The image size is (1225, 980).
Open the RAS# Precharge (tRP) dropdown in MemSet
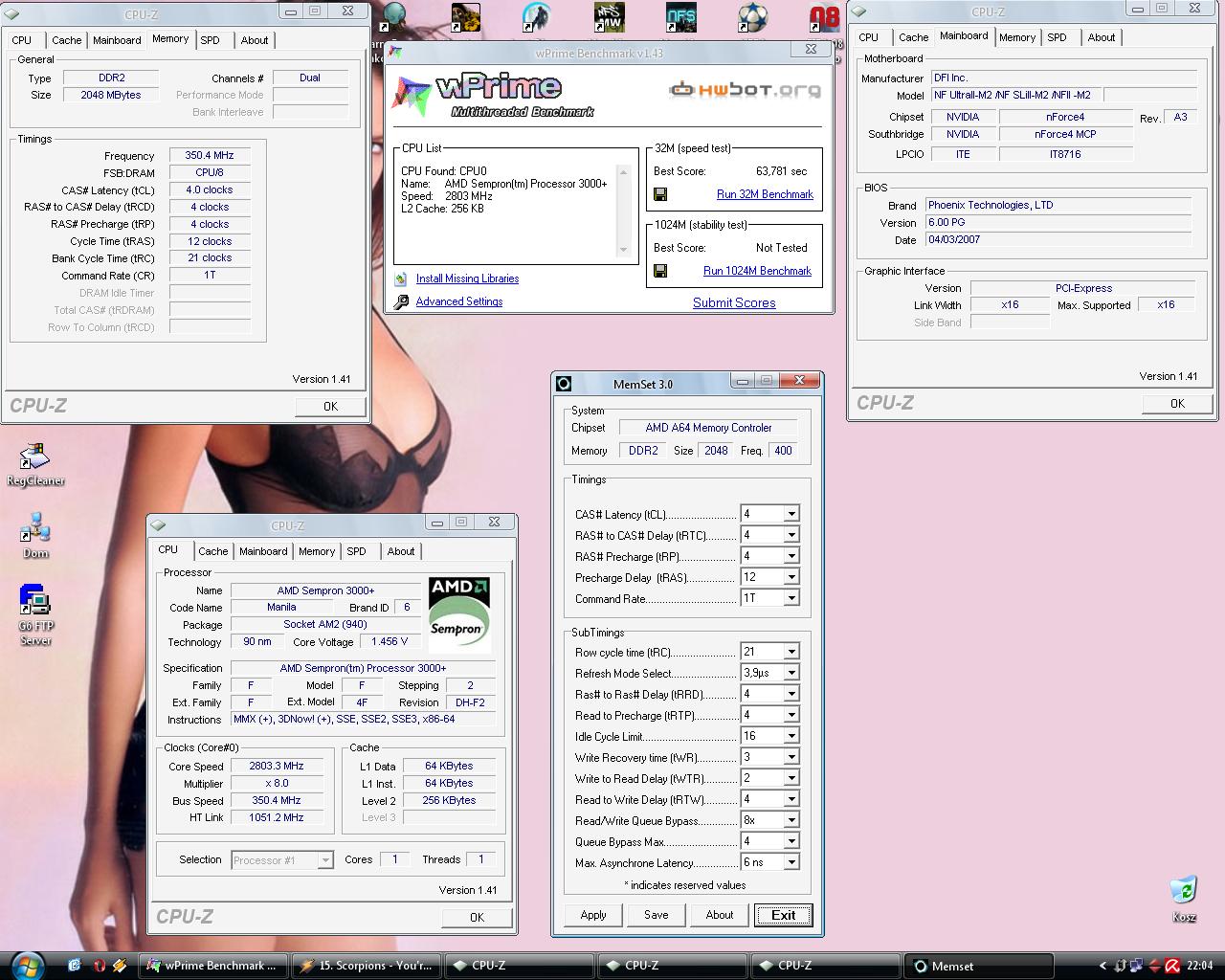(x=791, y=556)
